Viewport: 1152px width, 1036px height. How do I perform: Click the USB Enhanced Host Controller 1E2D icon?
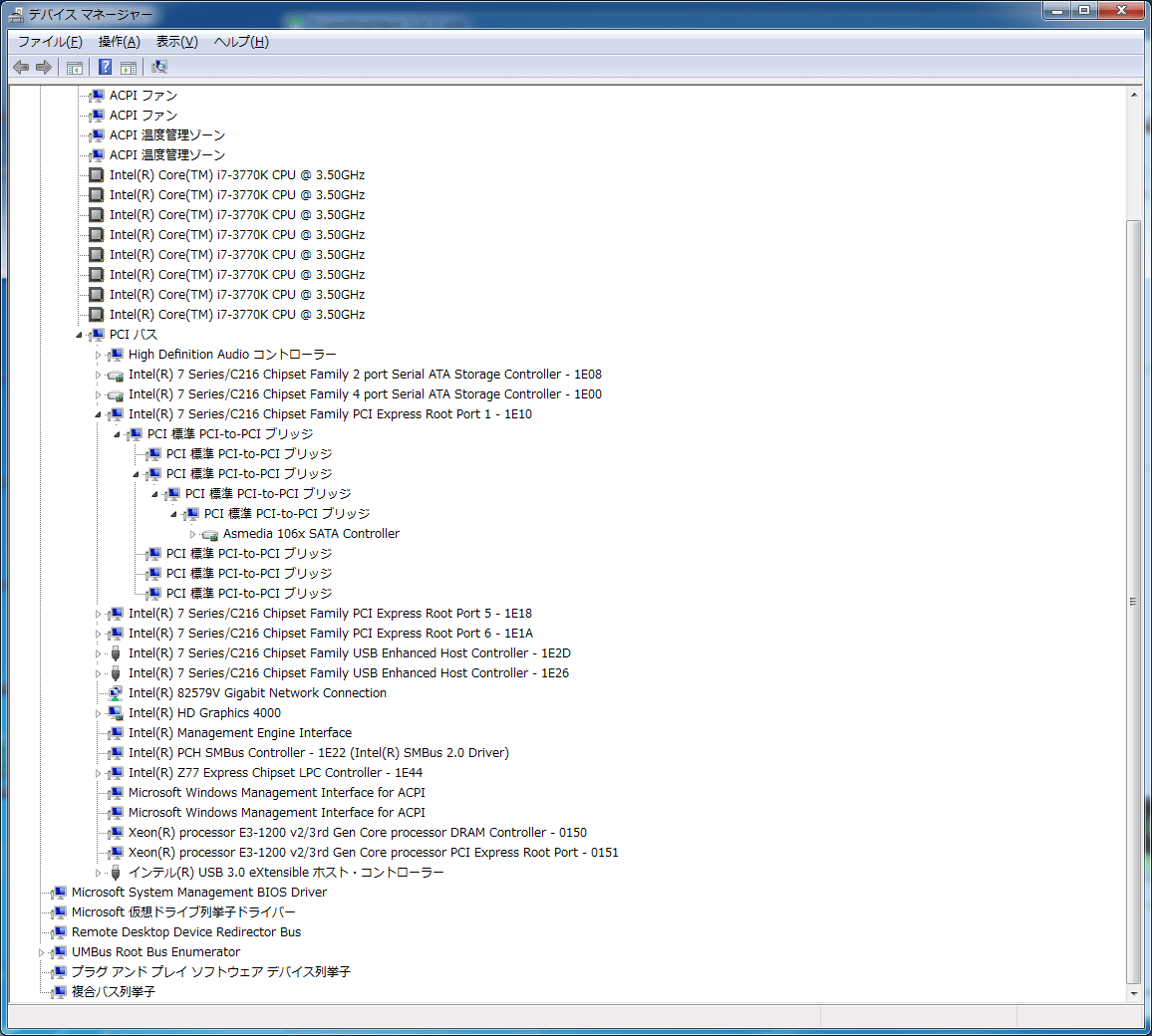tap(116, 653)
